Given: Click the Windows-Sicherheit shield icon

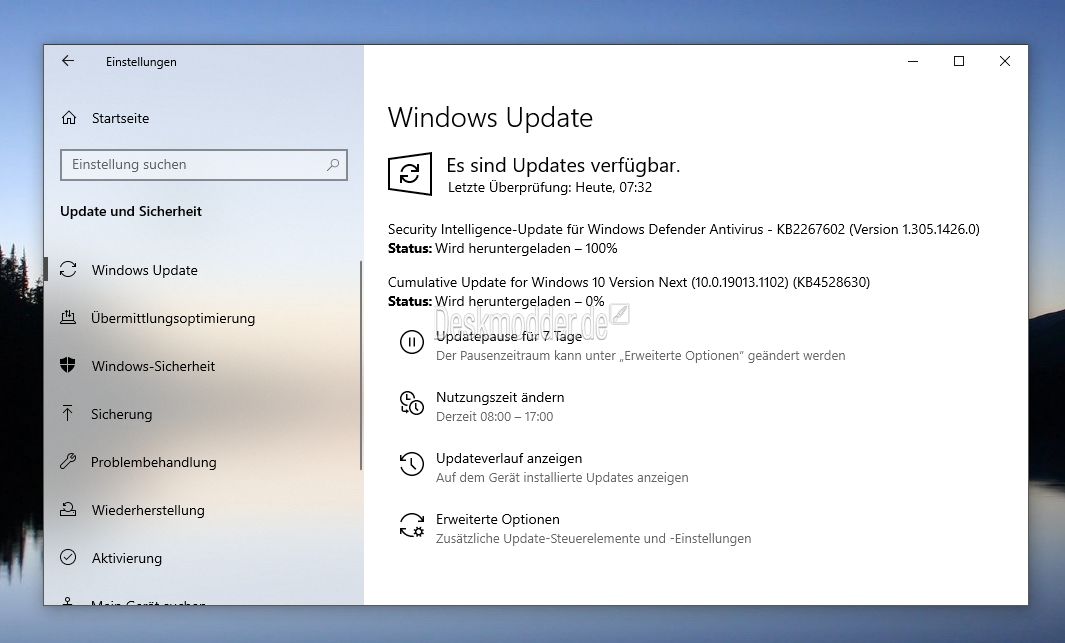Looking at the screenshot, I should click(68, 365).
